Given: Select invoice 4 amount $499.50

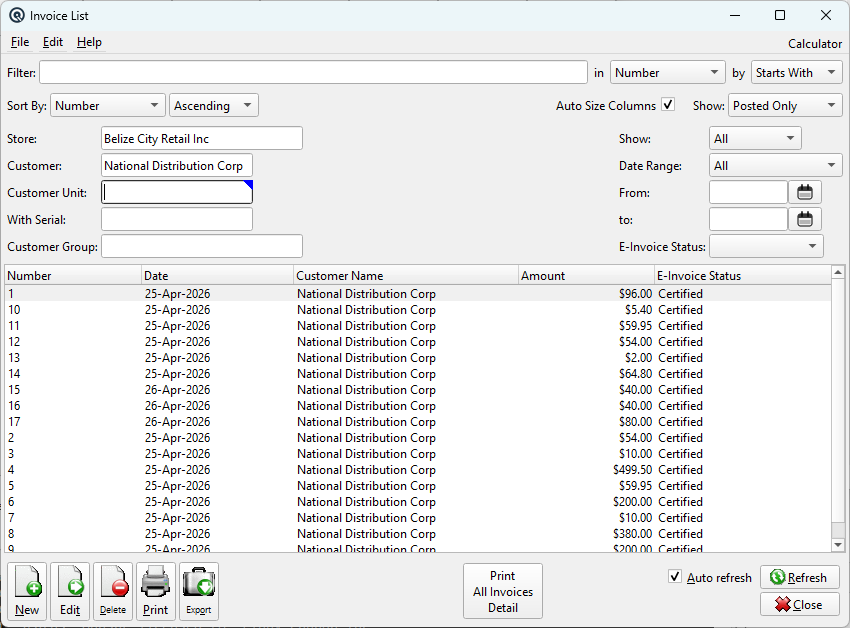Looking at the screenshot, I should point(417,470).
